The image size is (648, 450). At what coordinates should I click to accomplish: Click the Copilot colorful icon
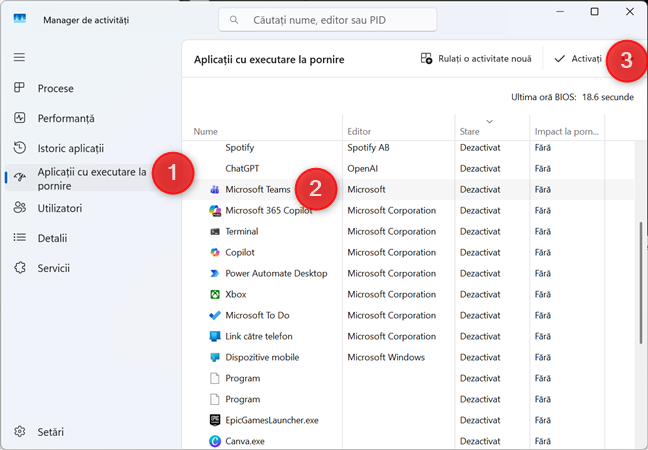(214, 252)
